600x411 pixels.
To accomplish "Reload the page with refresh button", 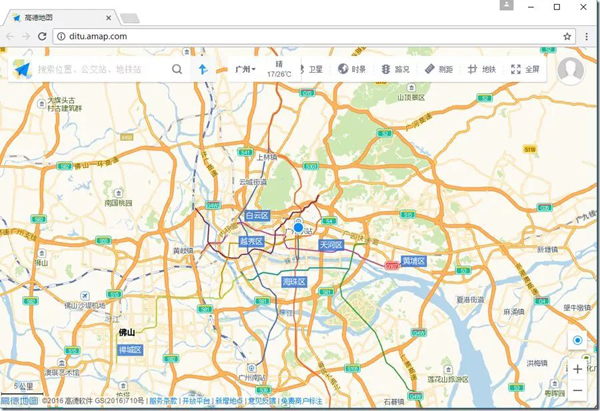I will click(42, 36).
